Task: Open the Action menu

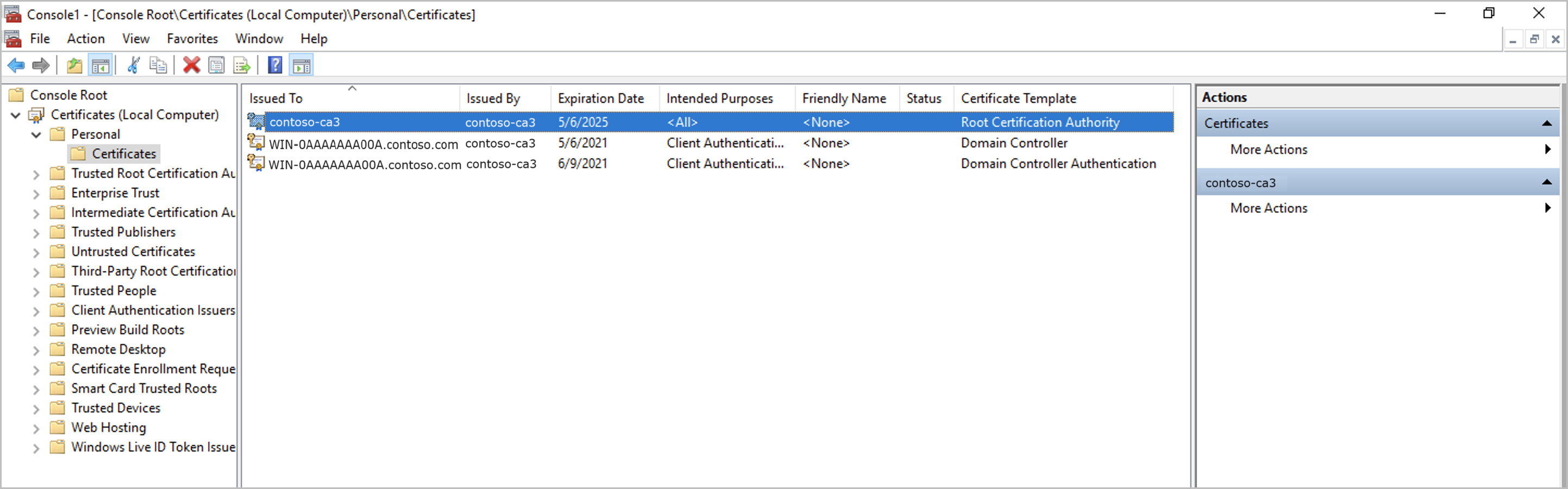Action: pos(85,39)
